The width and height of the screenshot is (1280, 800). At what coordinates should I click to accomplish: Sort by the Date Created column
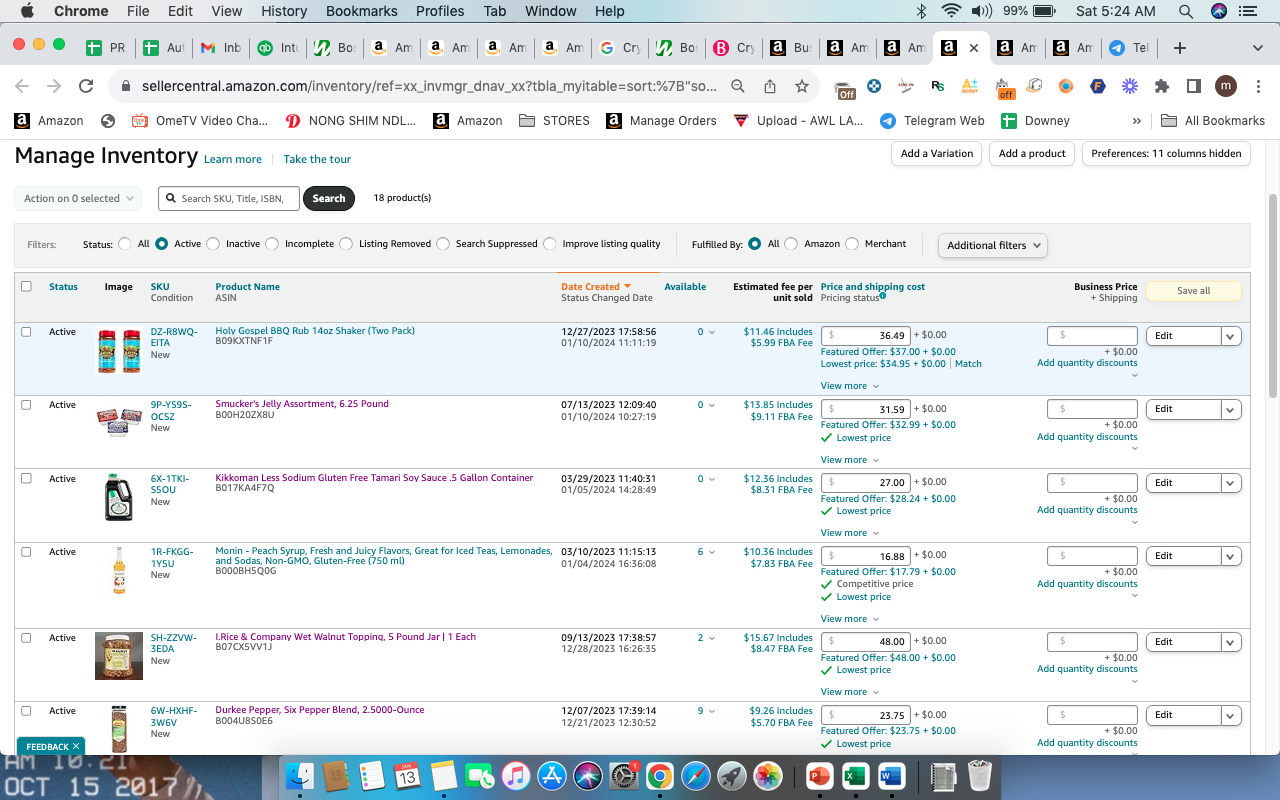596,286
